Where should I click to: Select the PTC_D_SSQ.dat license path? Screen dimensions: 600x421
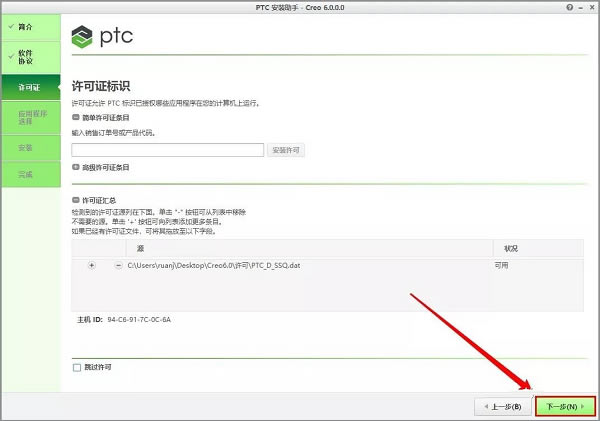[x=214, y=265]
